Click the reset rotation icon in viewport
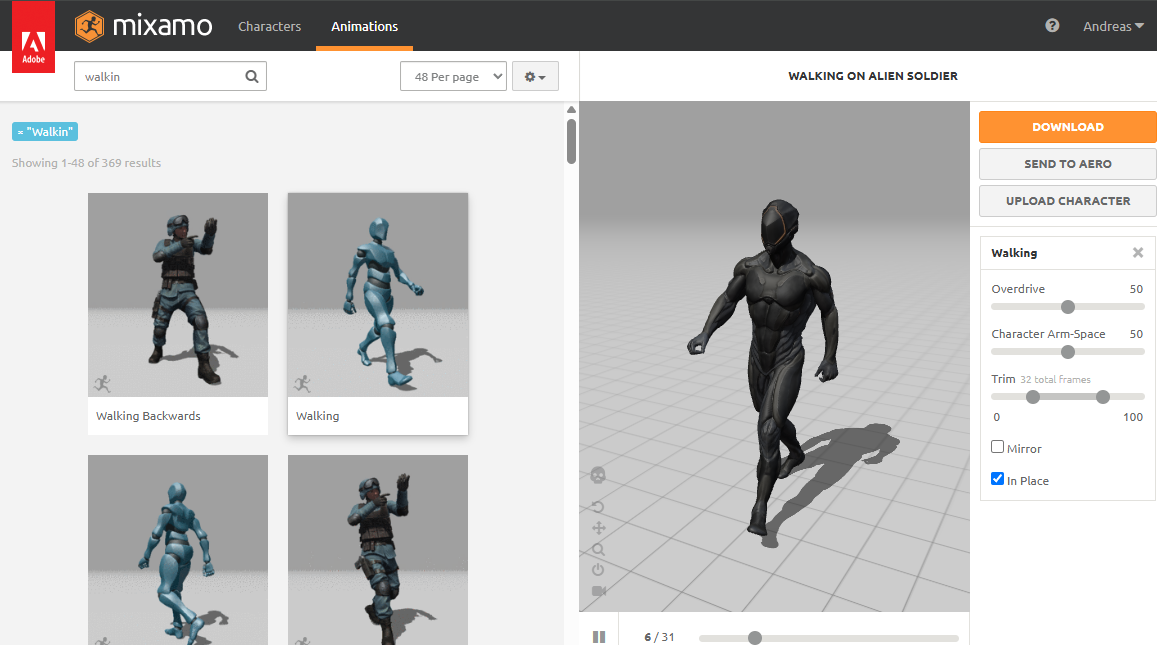This screenshot has height=645, width=1157. [598, 507]
